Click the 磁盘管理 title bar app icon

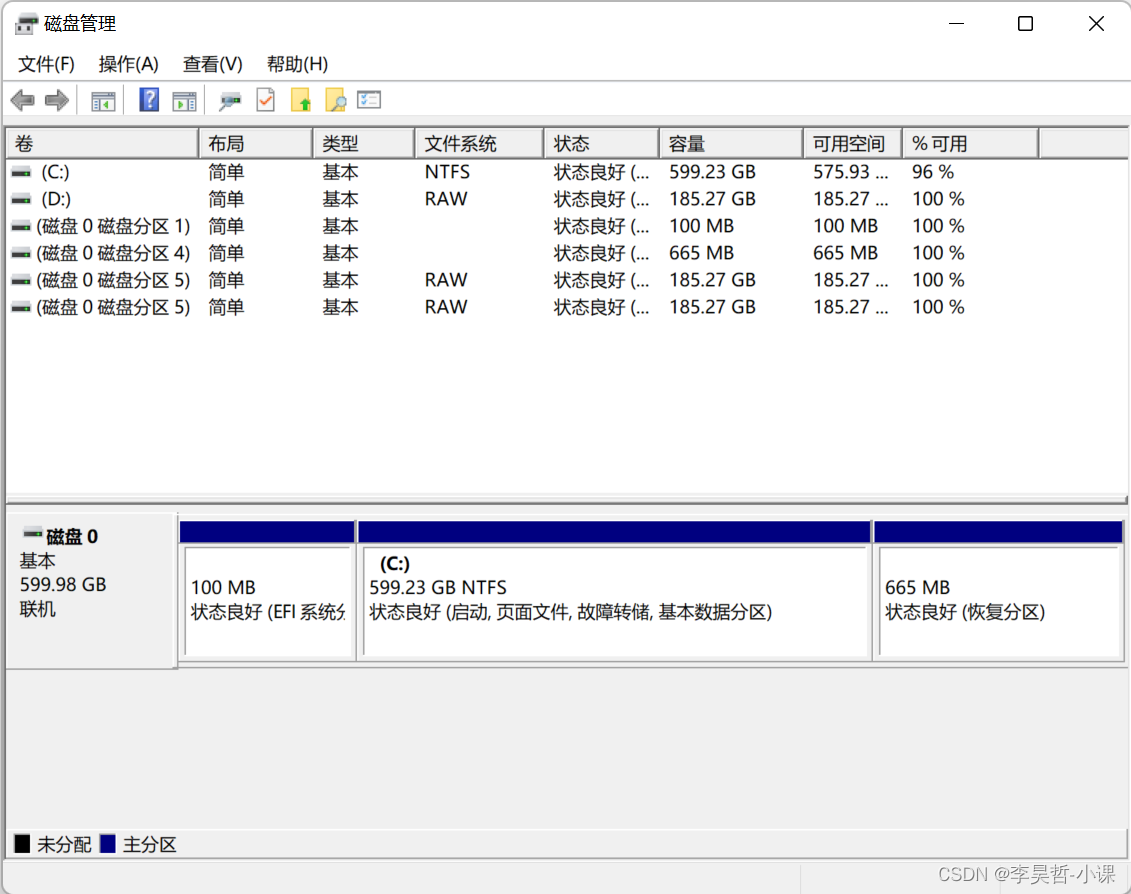pyautogui.click(x=26, y=24)
